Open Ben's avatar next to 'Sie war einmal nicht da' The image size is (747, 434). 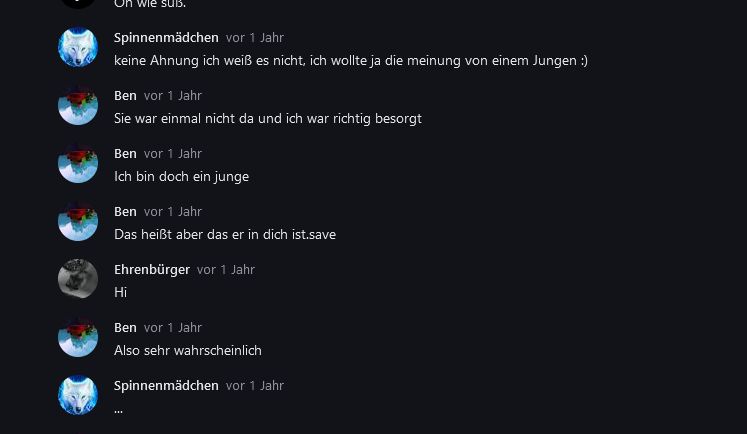point(78,105)
